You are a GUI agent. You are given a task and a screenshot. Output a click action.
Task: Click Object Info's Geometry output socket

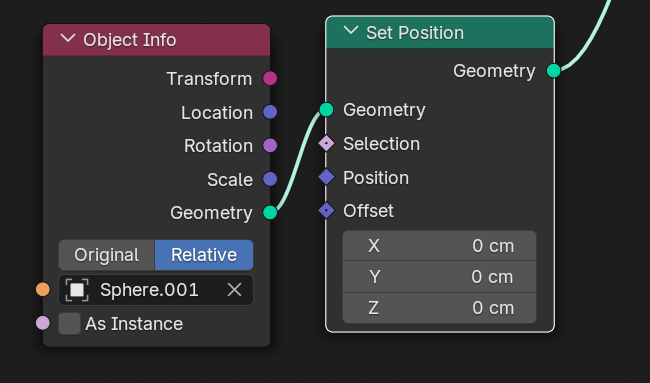(x=270, y=213)
